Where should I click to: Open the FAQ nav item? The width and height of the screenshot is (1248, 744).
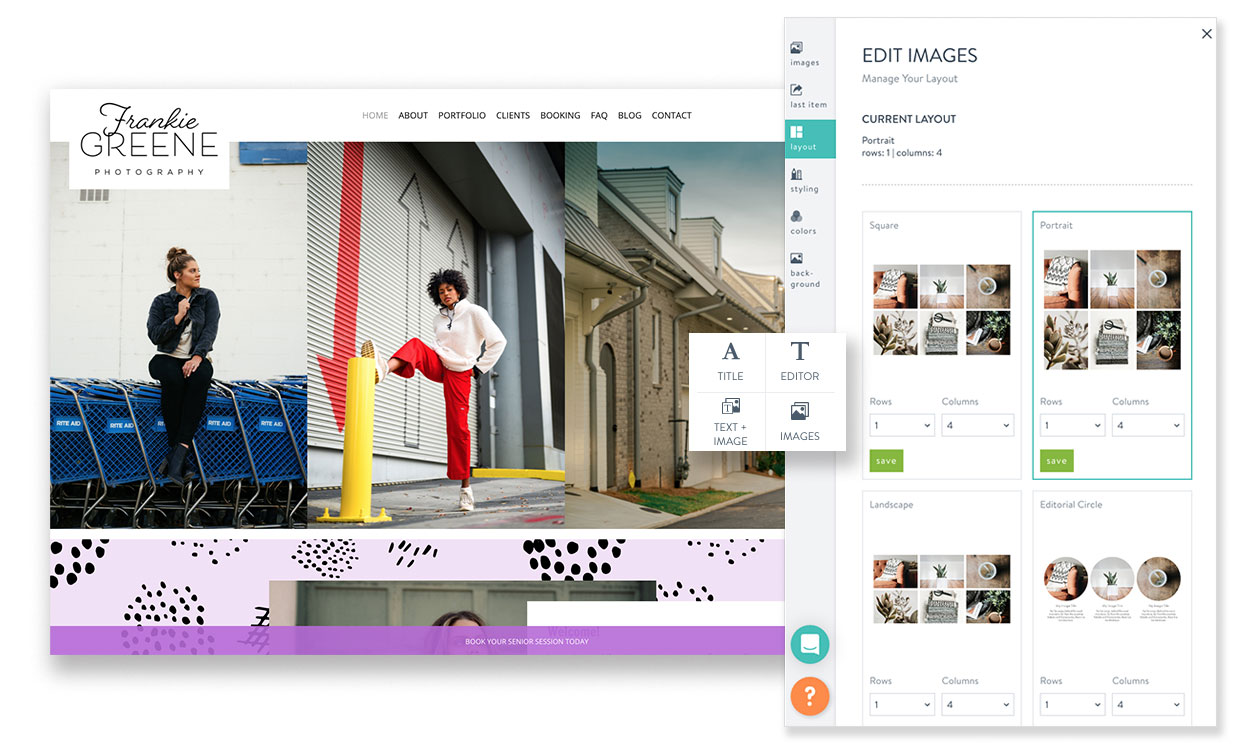point(599,115)
